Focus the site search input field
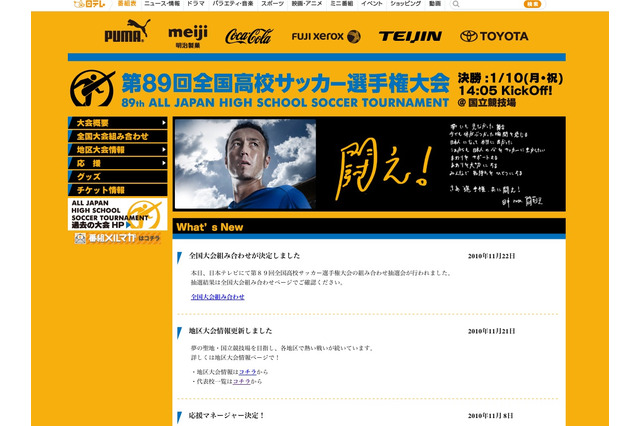The image size is (640, 426). 491,4
